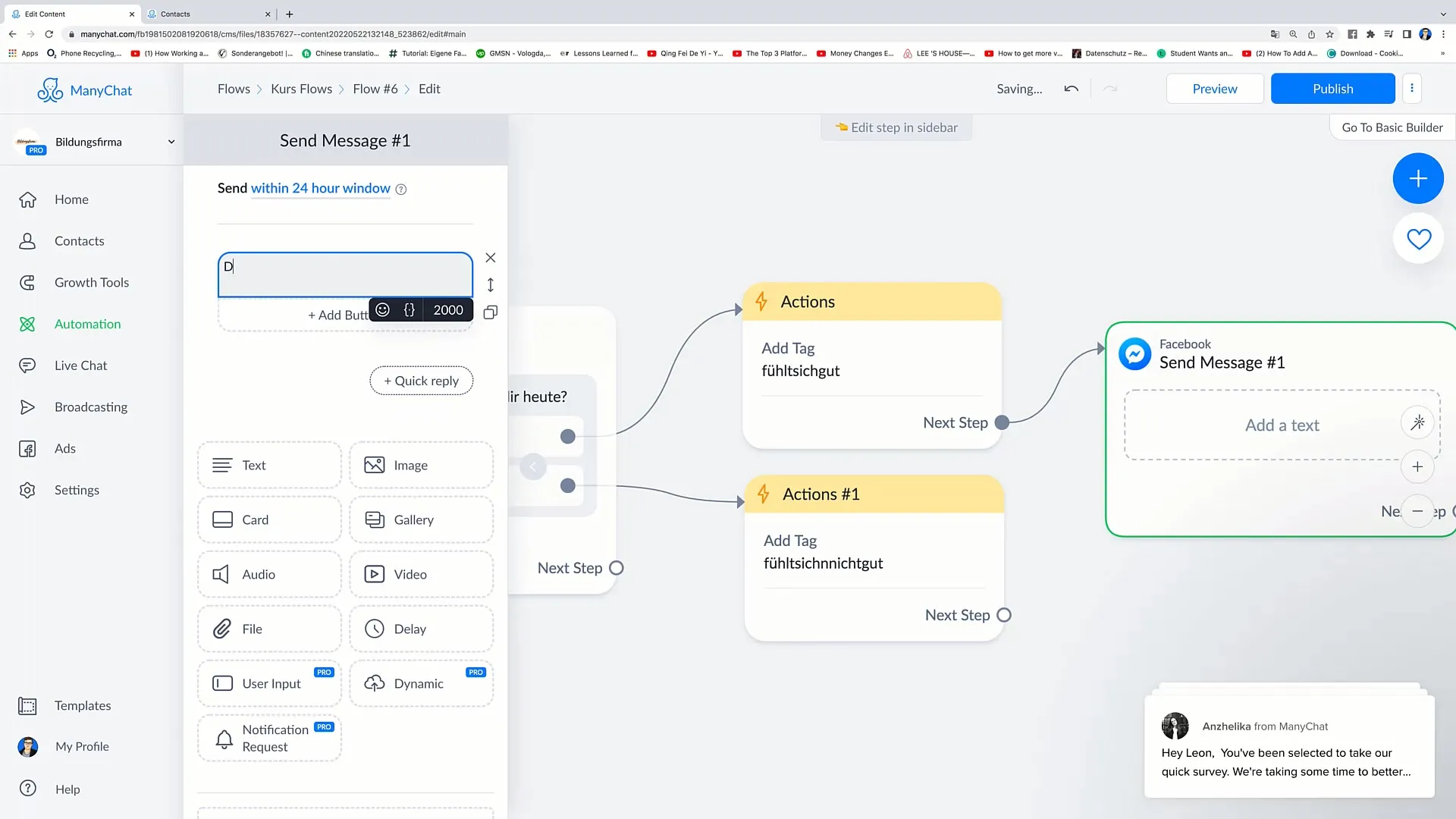This screenshot has height=819, width=1456.
Task: Click into the message text field
Action: [x=345, y=275]
